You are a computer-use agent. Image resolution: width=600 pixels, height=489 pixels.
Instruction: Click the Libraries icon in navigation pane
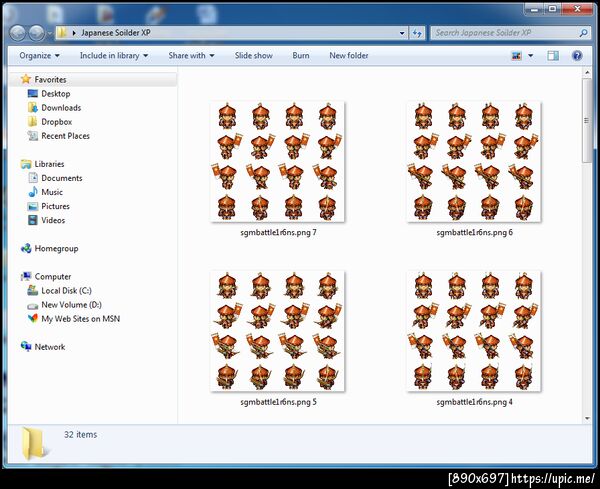pyautogui.click(x=26, y=164)
